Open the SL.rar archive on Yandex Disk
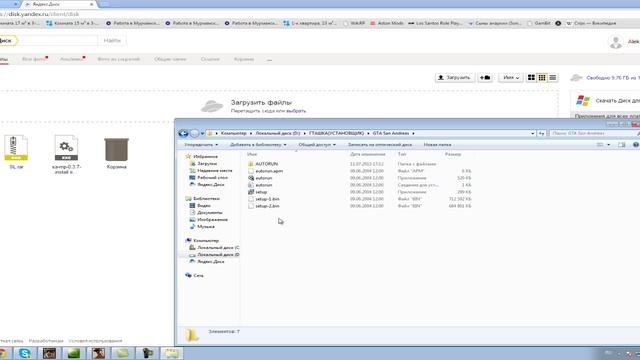This screenshot has height=360, width=640. click(x=16, y=151)
